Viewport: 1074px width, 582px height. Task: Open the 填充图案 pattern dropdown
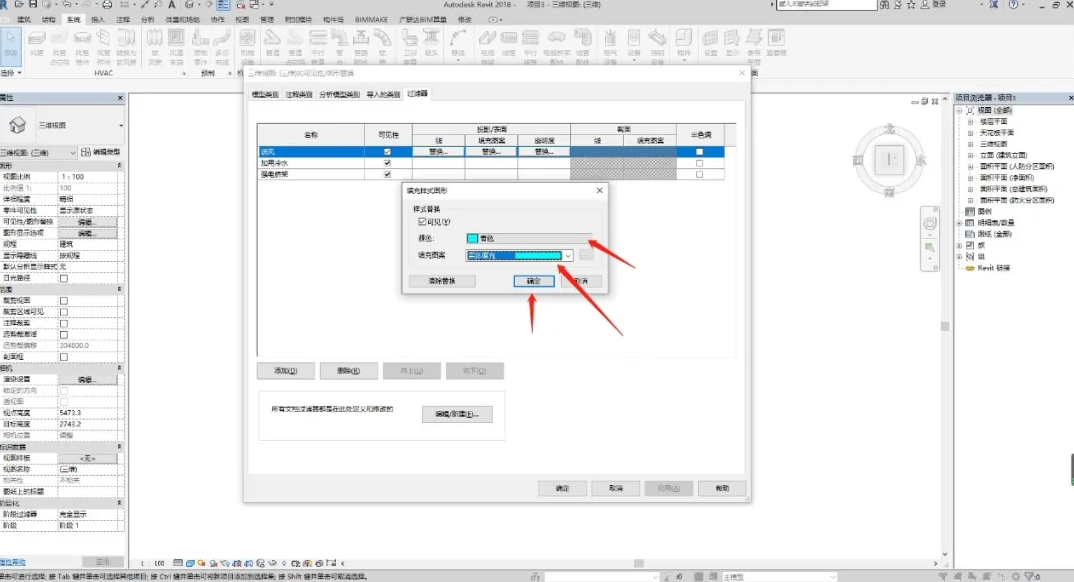[x=568, y=255]
